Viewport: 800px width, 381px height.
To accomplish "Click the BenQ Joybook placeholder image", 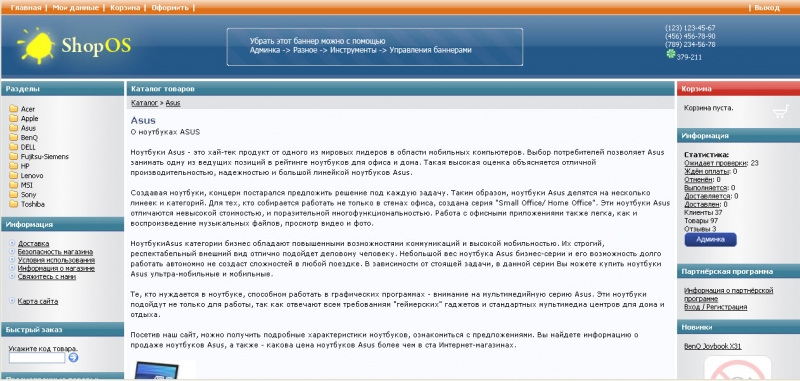I will [737, 368].
